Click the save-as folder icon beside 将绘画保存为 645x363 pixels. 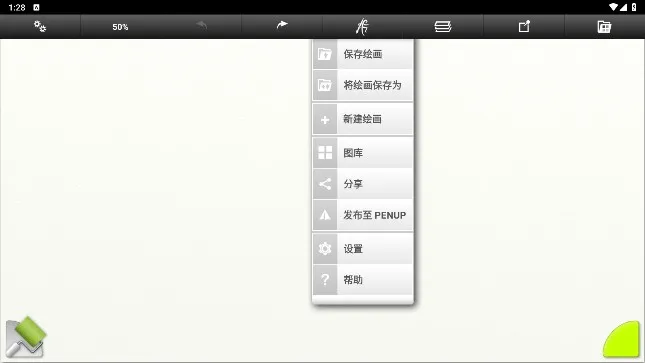tap(325, 85)
